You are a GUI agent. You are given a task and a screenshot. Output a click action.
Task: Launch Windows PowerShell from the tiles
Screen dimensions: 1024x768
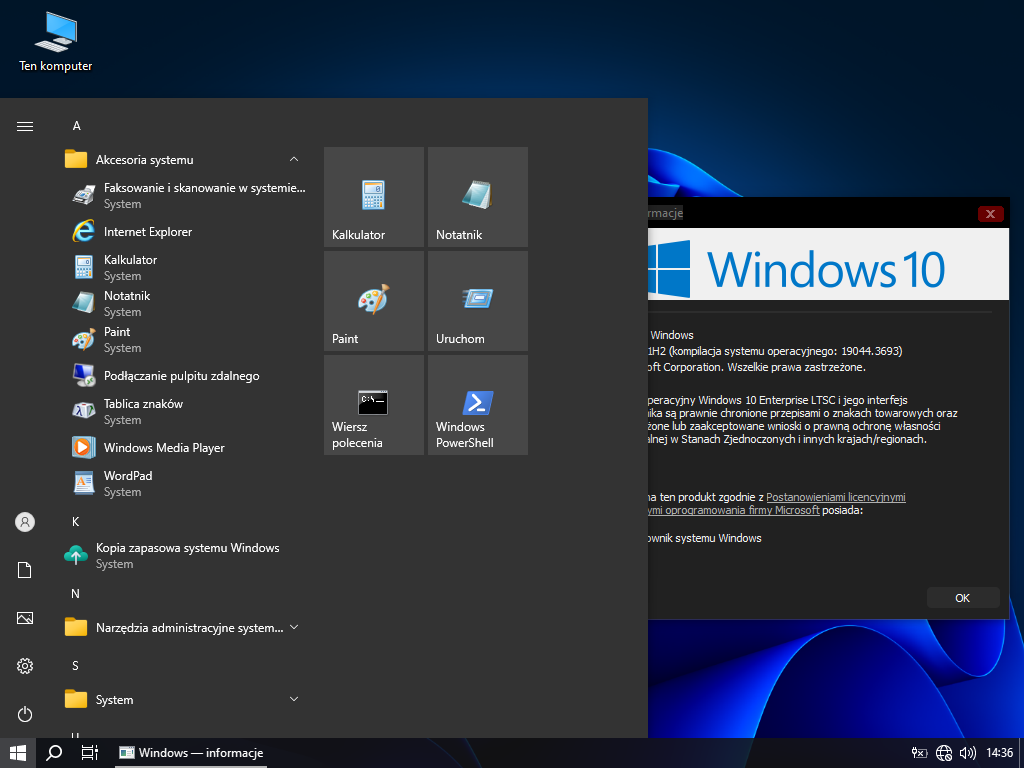click(x=478, y=405)
